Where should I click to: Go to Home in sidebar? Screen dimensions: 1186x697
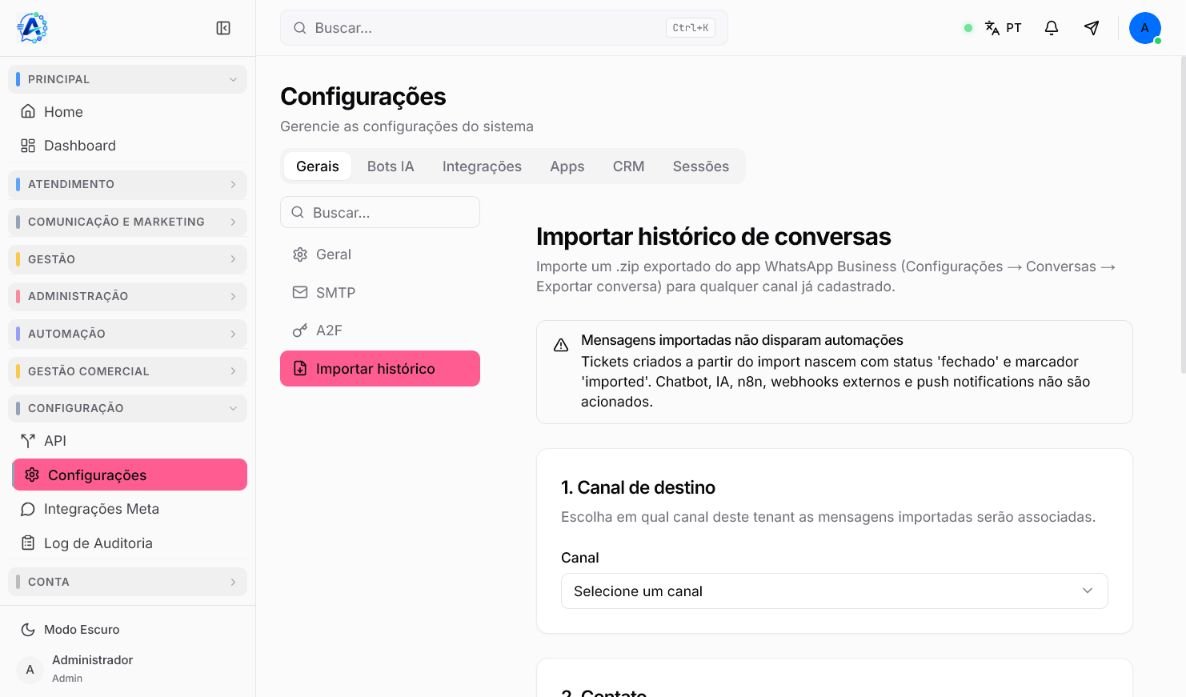(127, 111)
